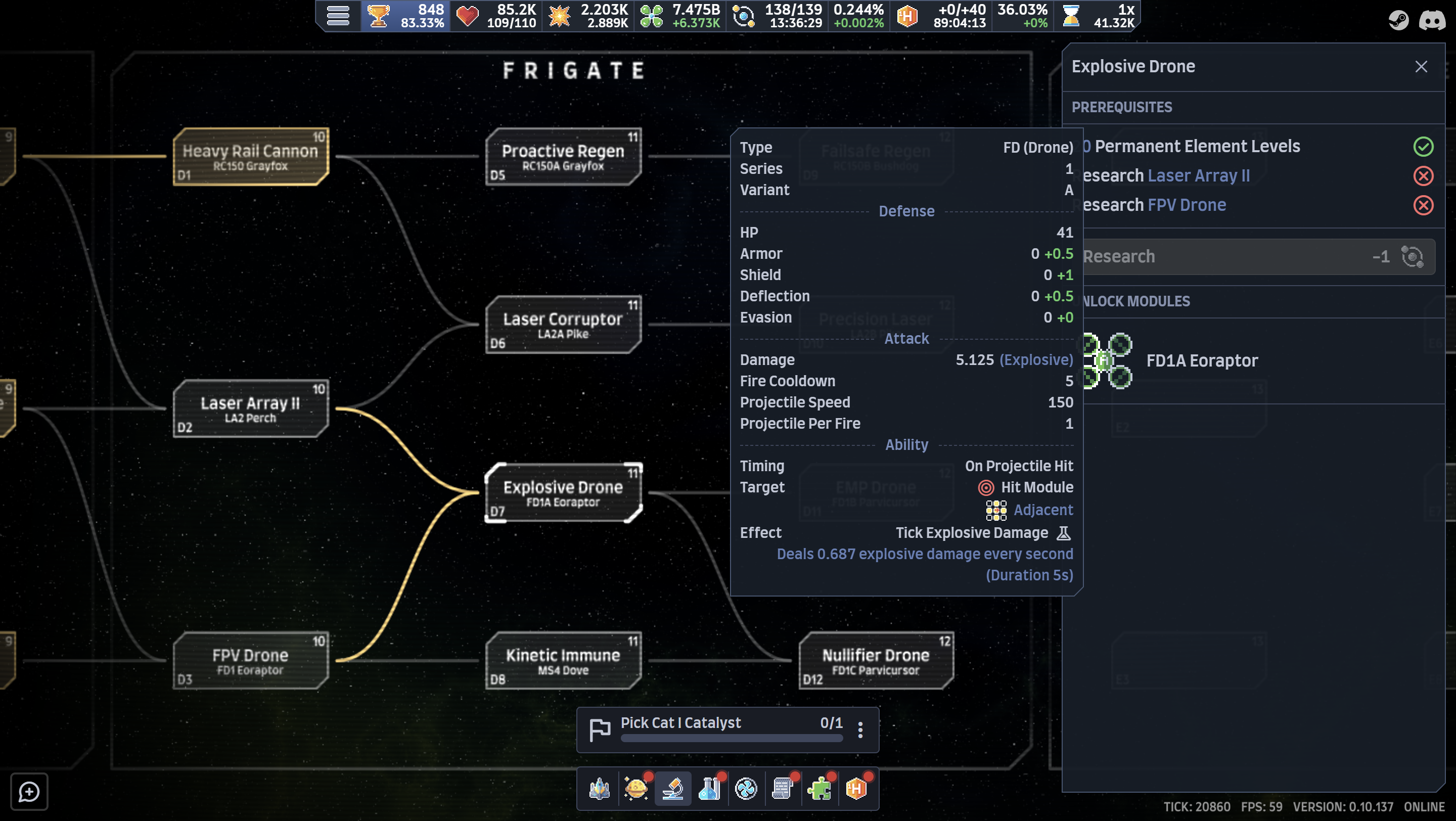The image size is (1456, 821).
Task: Click the Kinetic Immune research node
Action: 563,661
